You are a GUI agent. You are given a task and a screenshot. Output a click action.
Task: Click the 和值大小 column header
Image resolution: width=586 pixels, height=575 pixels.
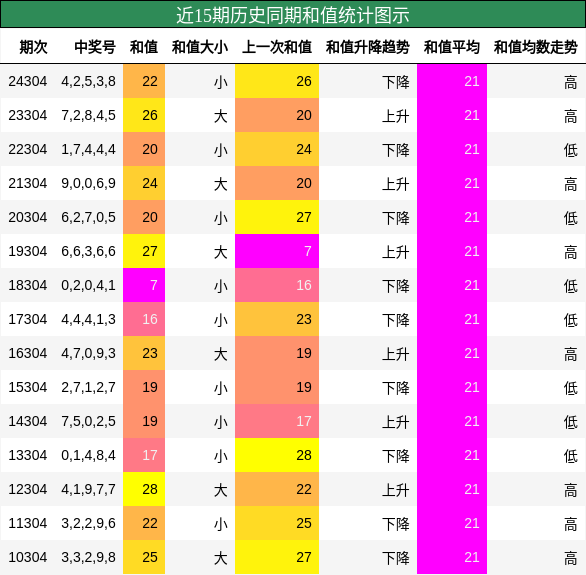[200, 47]
